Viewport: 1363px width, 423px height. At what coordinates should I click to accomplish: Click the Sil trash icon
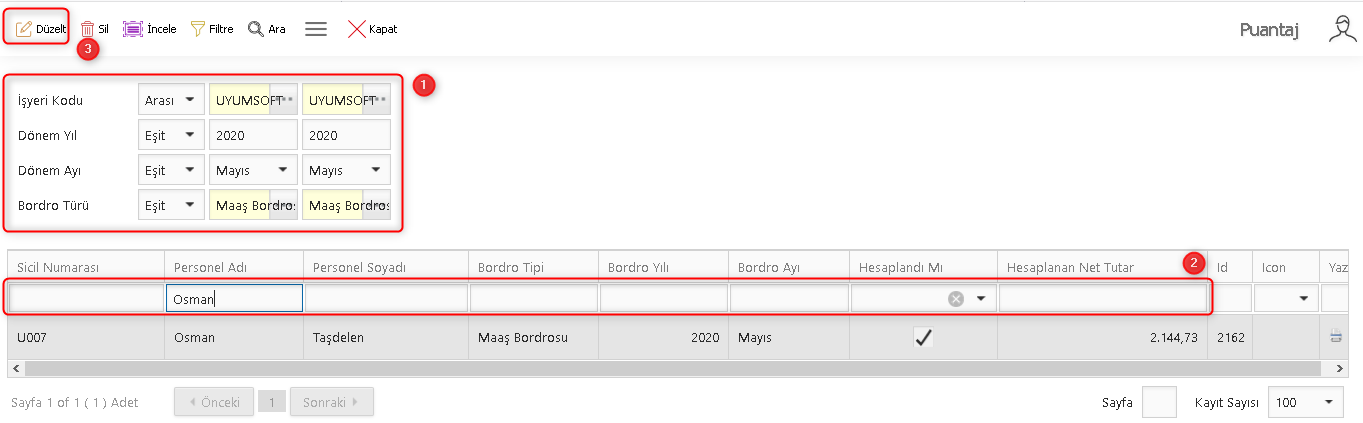point(88,29)
